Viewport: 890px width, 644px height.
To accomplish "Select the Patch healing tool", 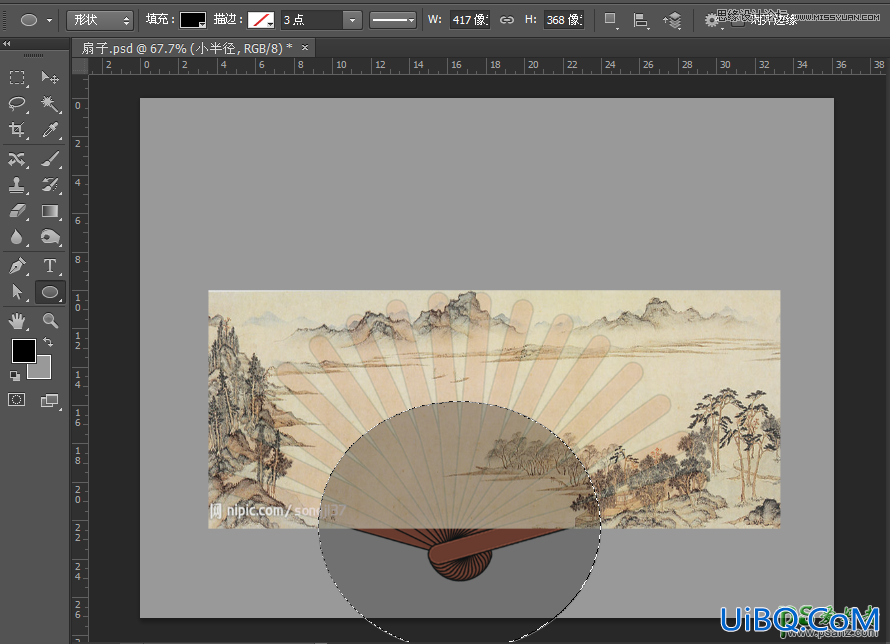I will pos(17,159).
